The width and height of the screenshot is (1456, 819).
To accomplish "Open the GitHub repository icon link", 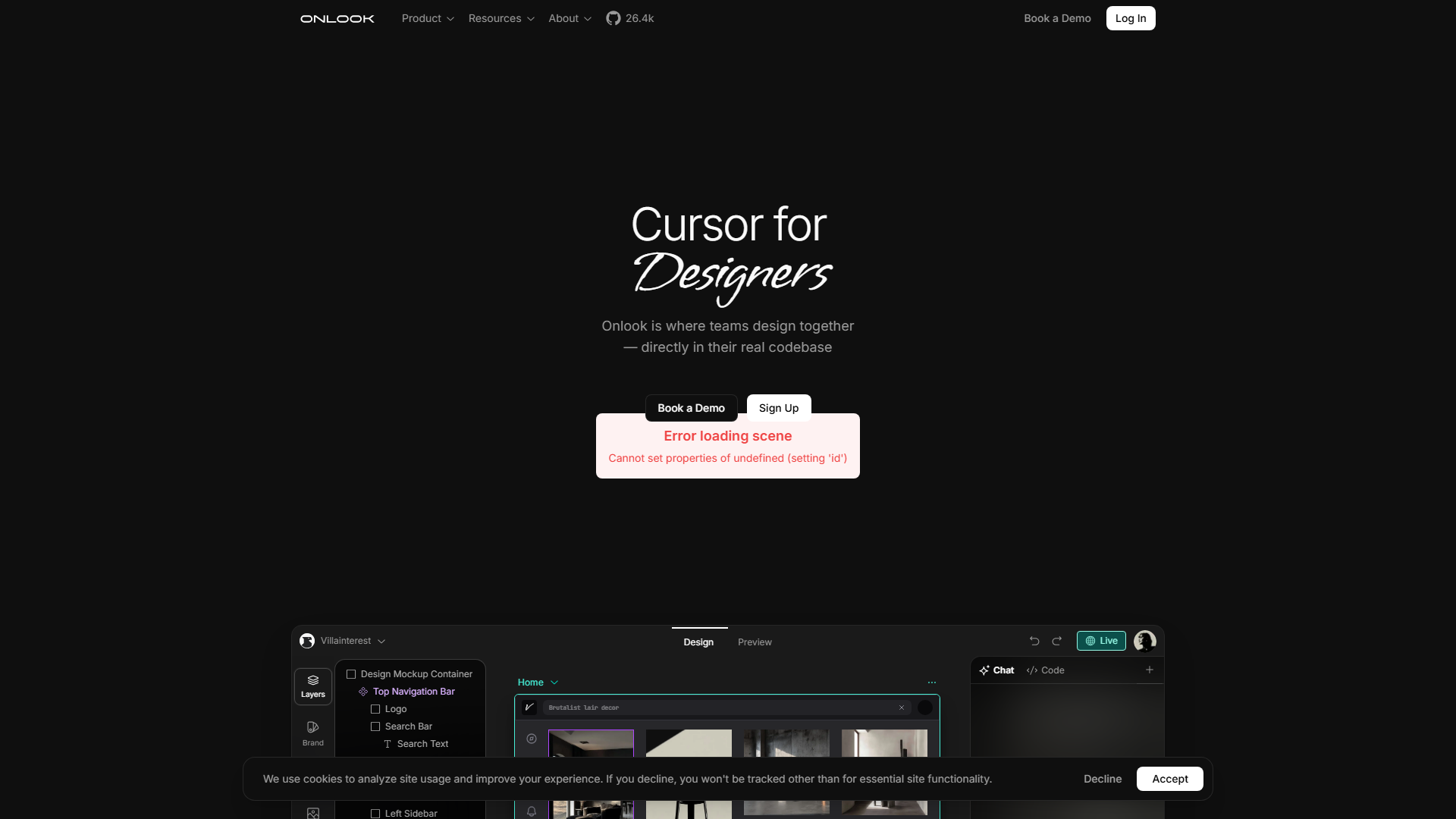I will click(613, 18).
